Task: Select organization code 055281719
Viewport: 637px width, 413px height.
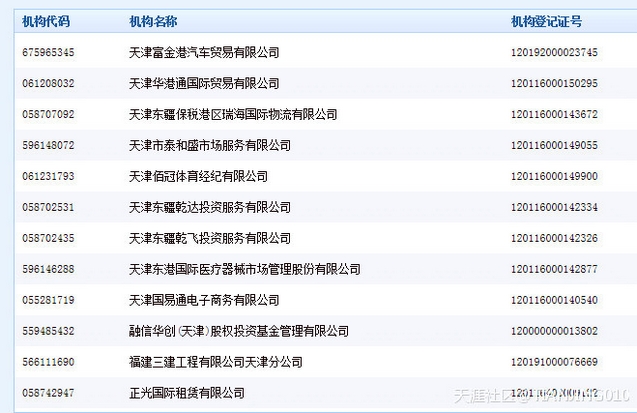Action: click(48, 300)
